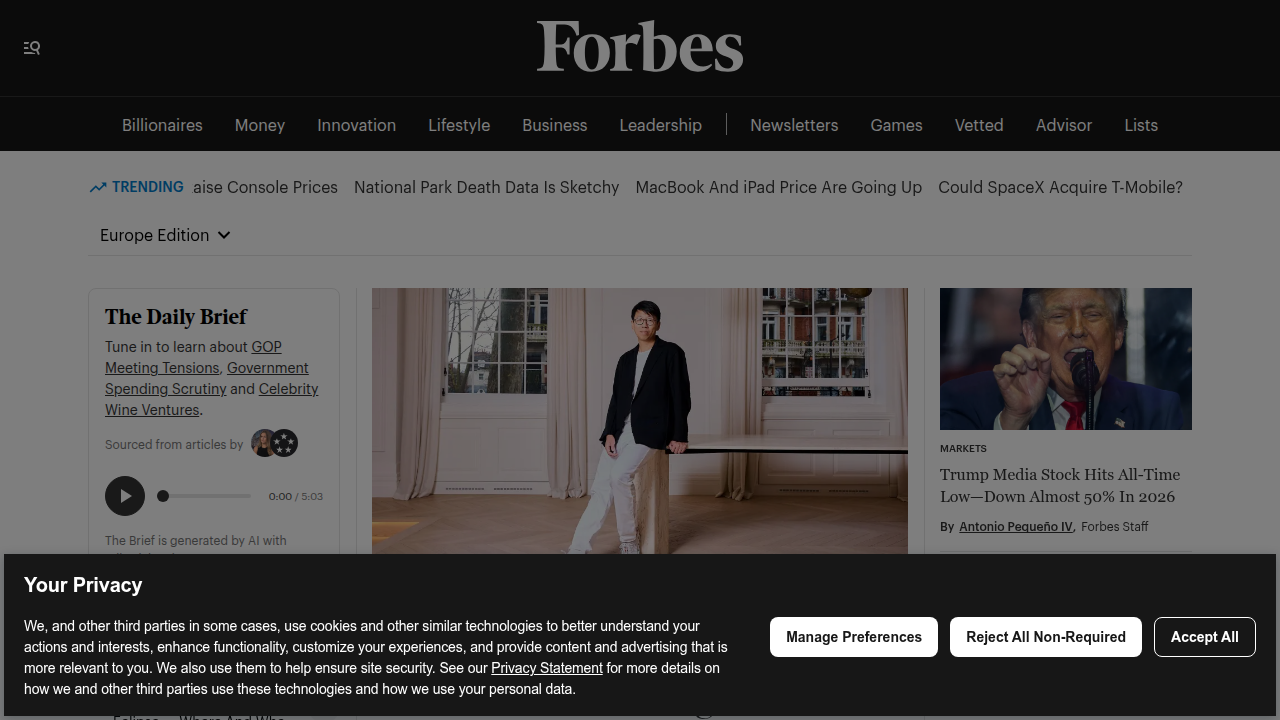Click the Forbes logo

point(640,47)
